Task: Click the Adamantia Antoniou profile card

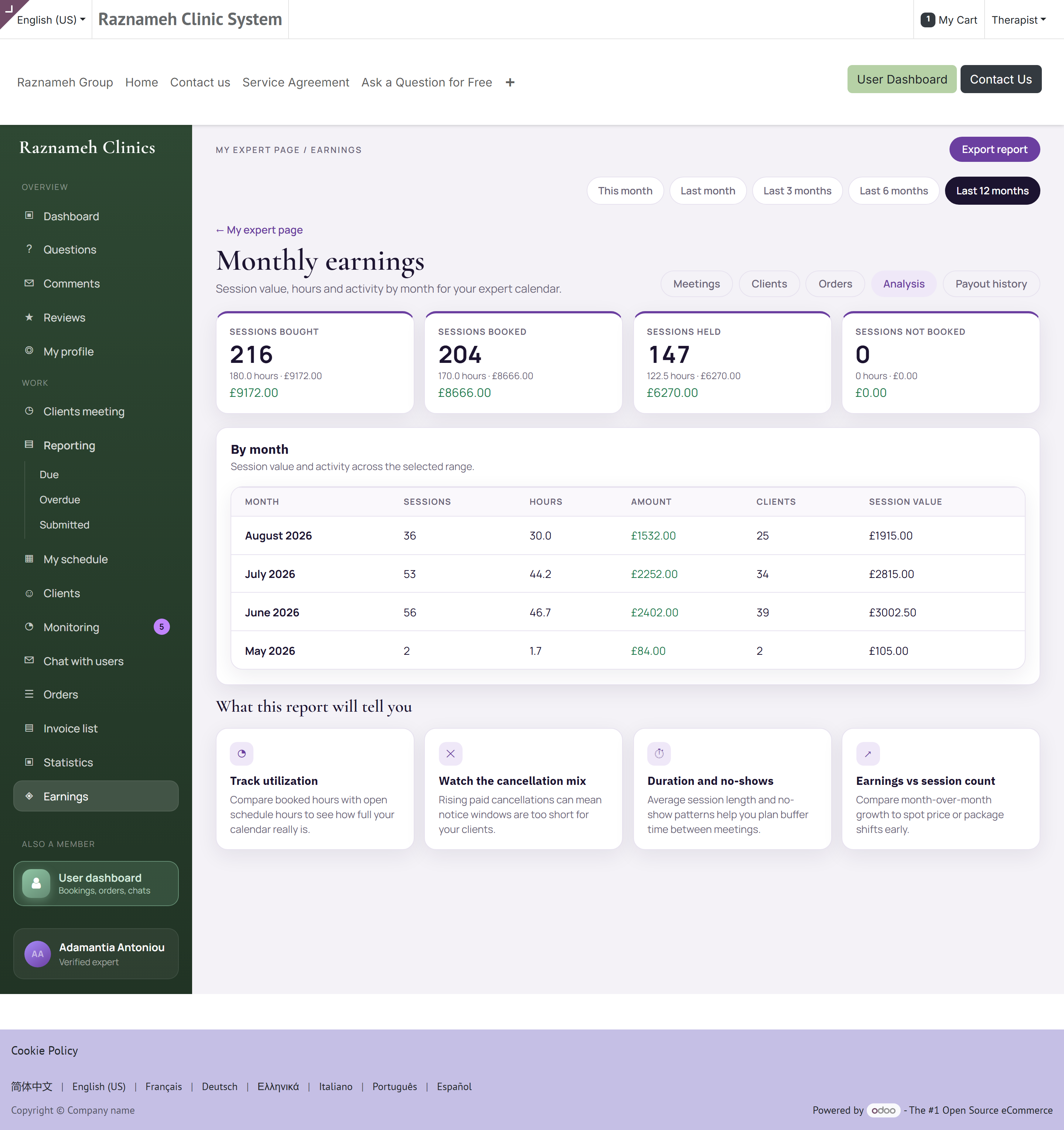Action: tap(96, 953)
